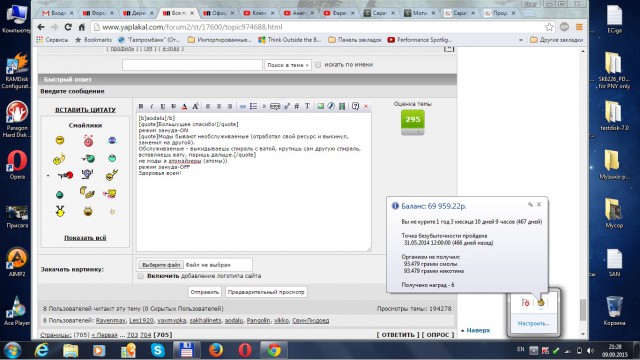The width and height of the screenshot is (640, 360).
Task: Open the Chrome hamburger menu
Action: click(x=579, y=27)
